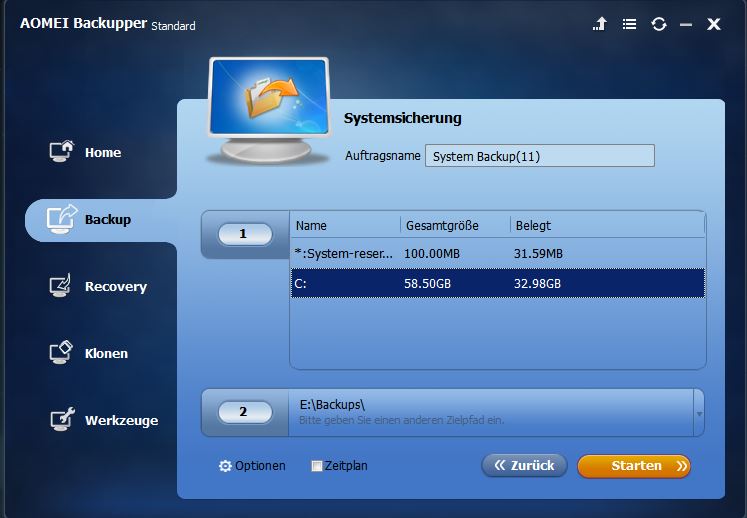Screen dimensions: 747x518
Task: Select the E:\Backups\ destination path field
Action: (x=491, y=413)
